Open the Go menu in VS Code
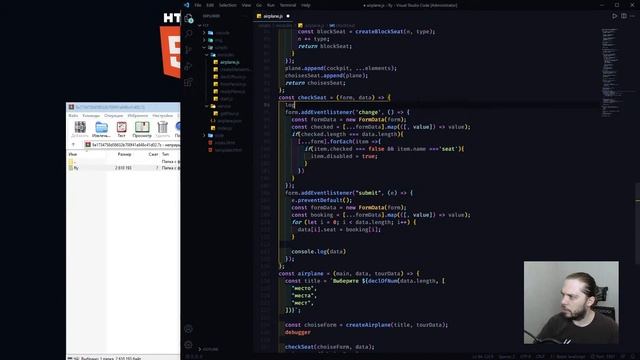The image size is (640, 360). pyautogui.click(x=259, y=5)
